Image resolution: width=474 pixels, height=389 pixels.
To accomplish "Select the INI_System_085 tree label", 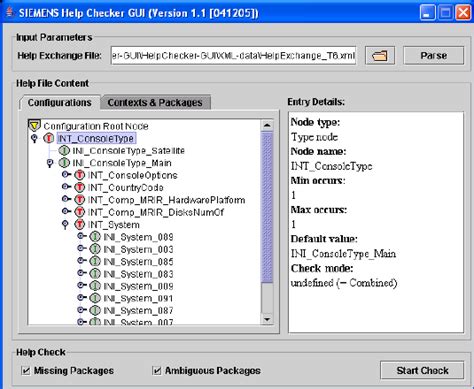I will [138, 262].
